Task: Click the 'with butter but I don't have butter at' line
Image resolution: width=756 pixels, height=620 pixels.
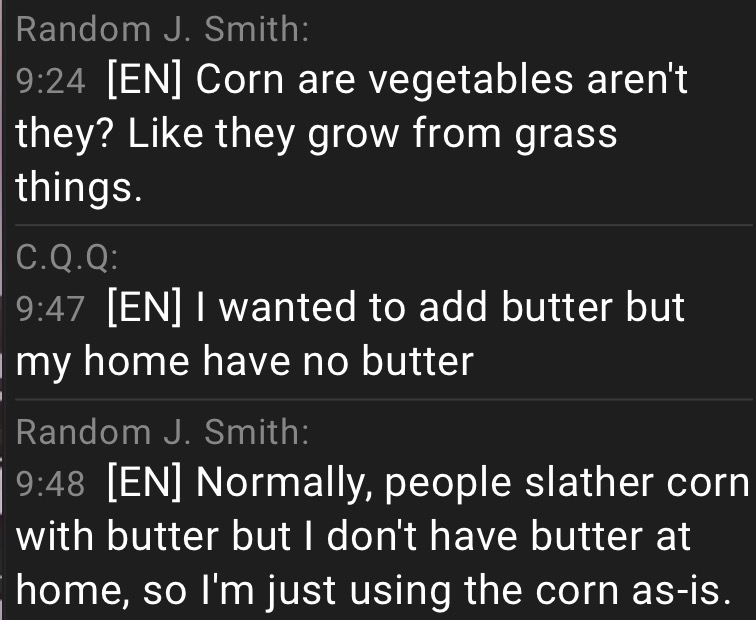Action: [353, 536]
